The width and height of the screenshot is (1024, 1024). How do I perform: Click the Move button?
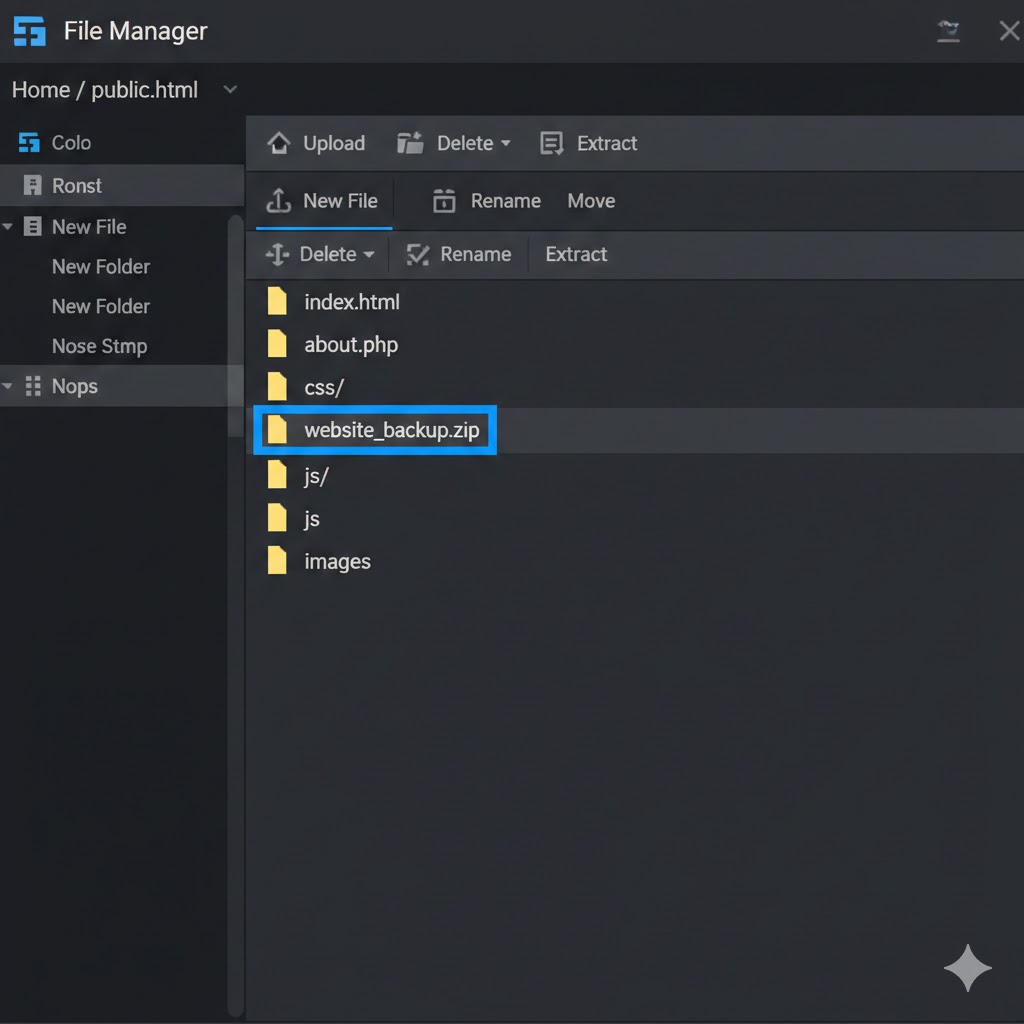click(x=591, y=201)
